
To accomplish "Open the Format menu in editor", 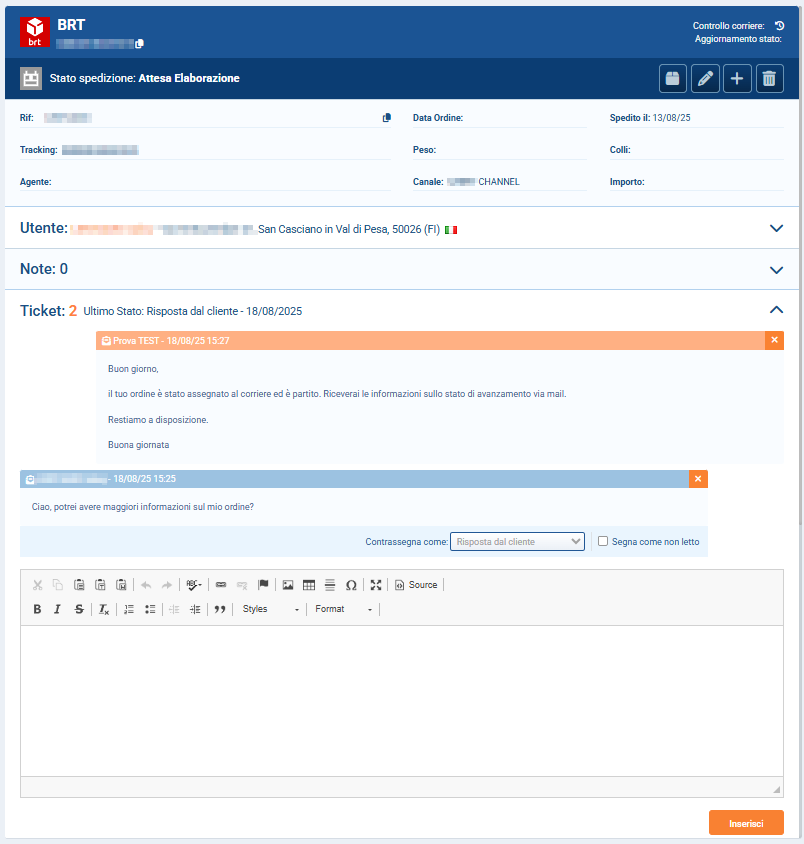I will point(343,609).
